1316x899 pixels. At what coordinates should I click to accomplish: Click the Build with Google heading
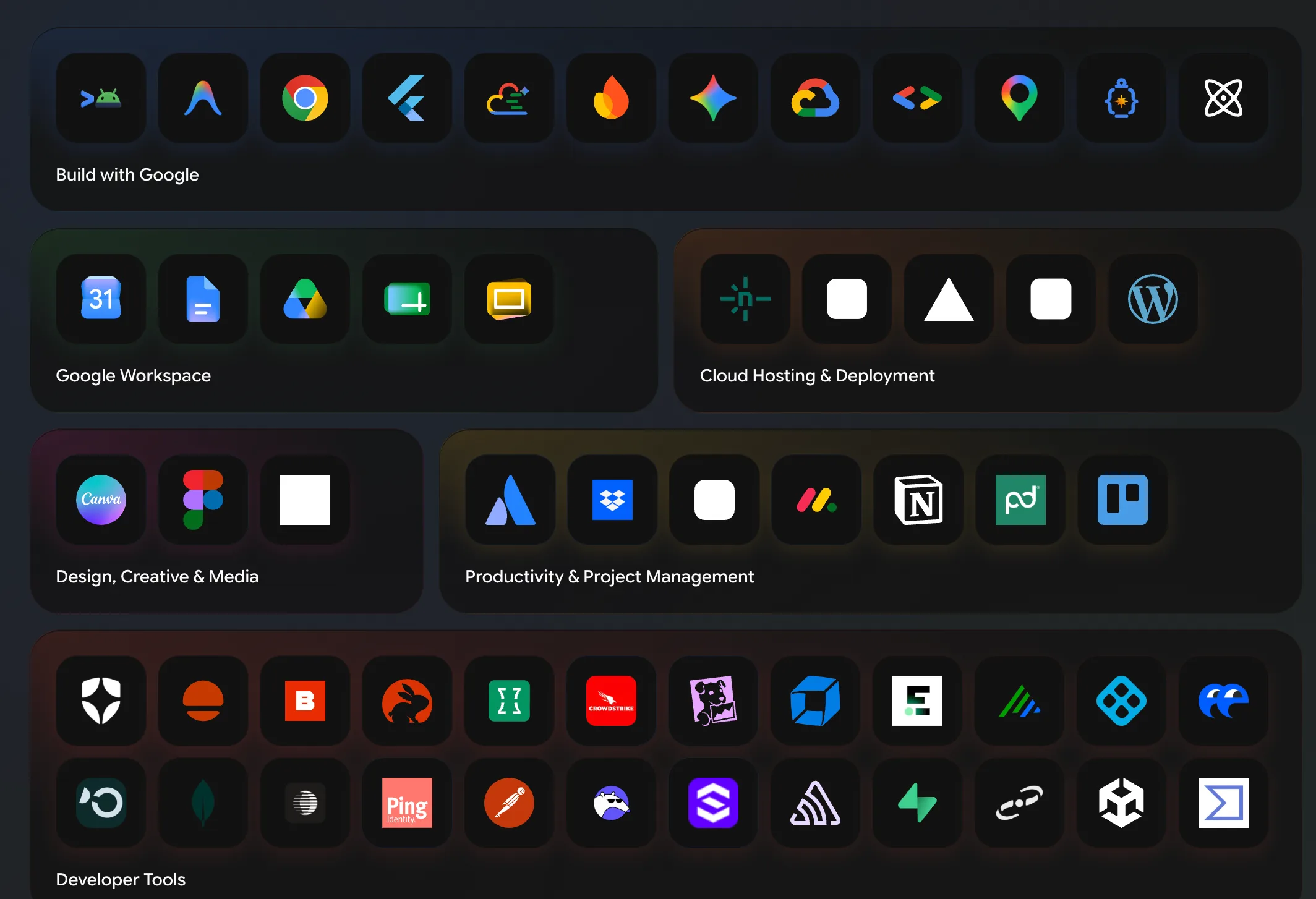(x=127, y=175)
